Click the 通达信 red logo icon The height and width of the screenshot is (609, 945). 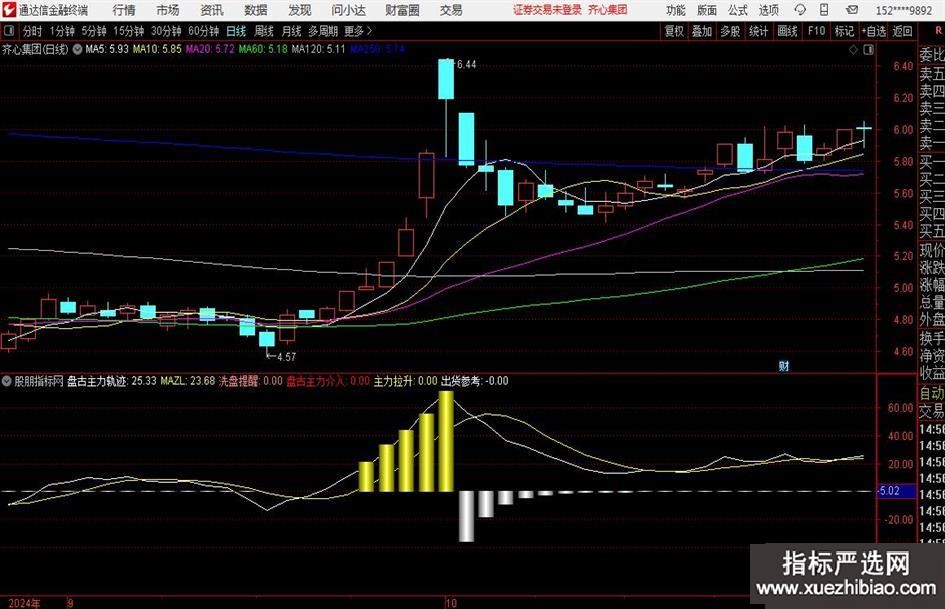pos(9,10)
